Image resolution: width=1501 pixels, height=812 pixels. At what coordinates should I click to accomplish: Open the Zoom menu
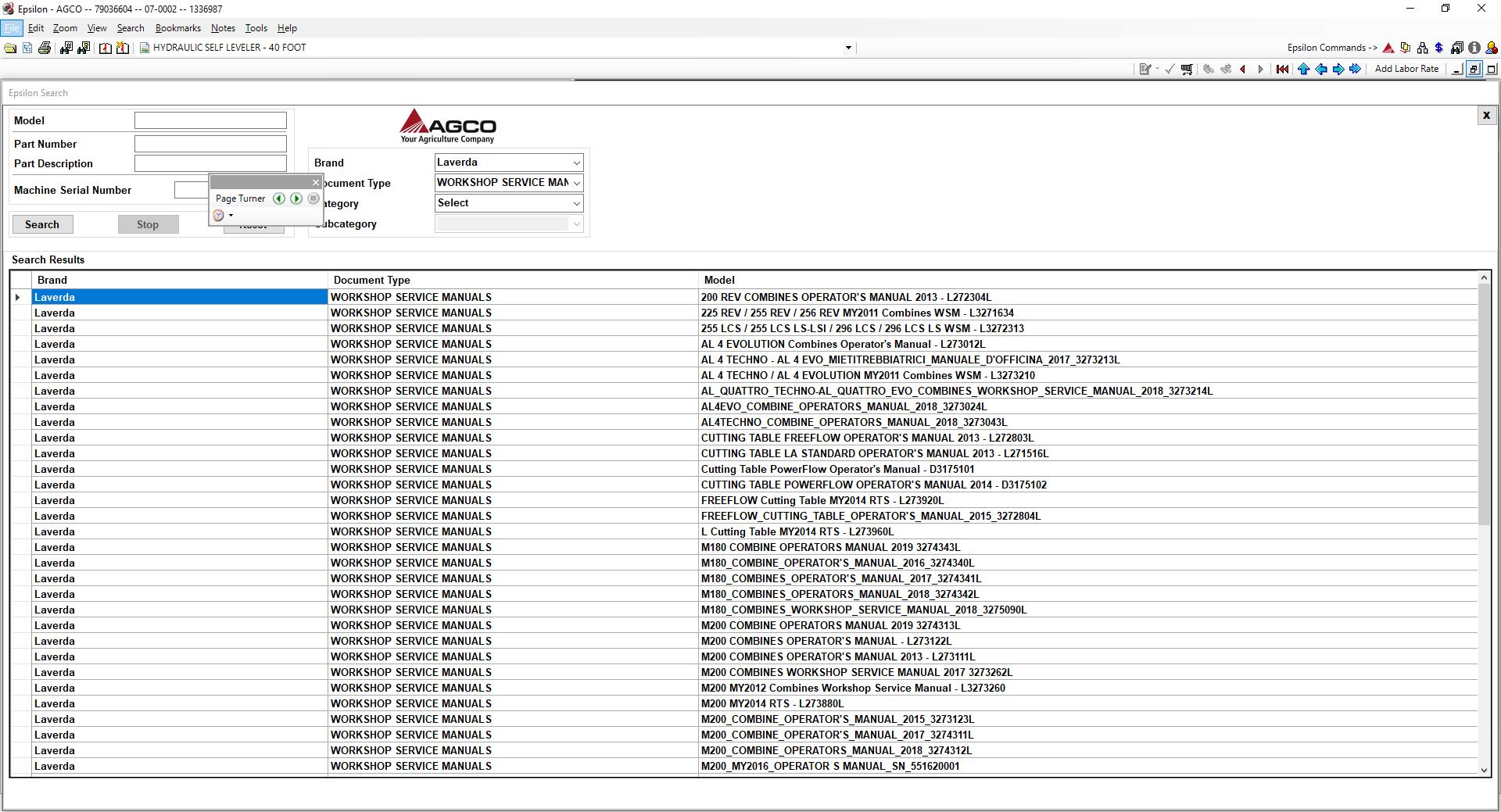pyautogui.click(x=65, y=28)
